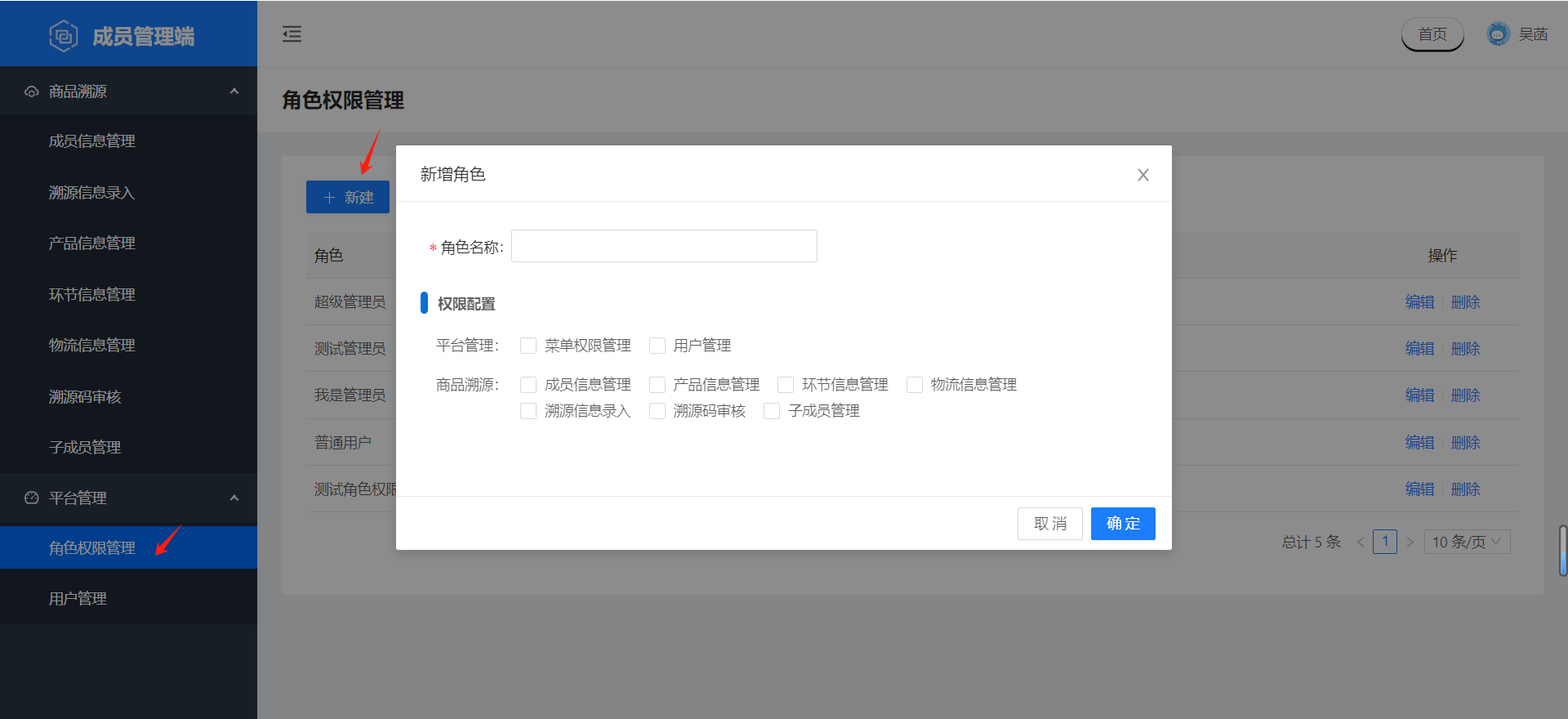The height and width of the screenshot is (719, 1568).
Task: Click the app logo hexagon icon
Action: [64, 36]
